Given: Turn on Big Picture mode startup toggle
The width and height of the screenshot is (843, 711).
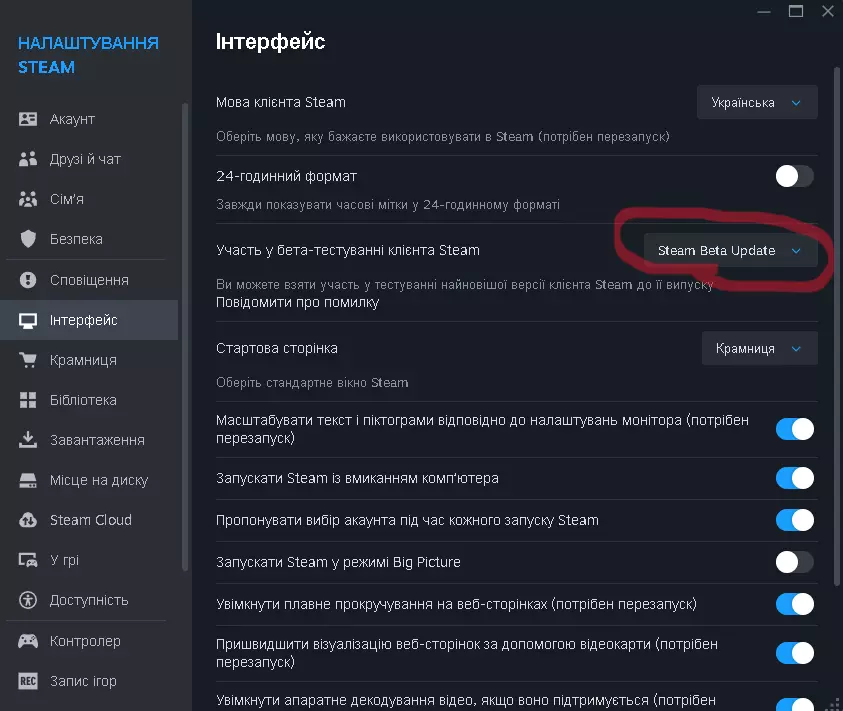Looking at the screenshot, I should (794, 562).
